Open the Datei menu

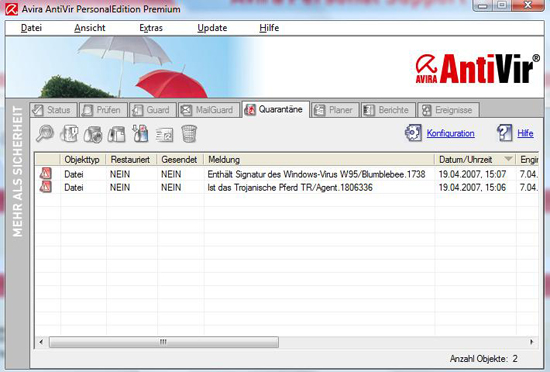[31, 28]
